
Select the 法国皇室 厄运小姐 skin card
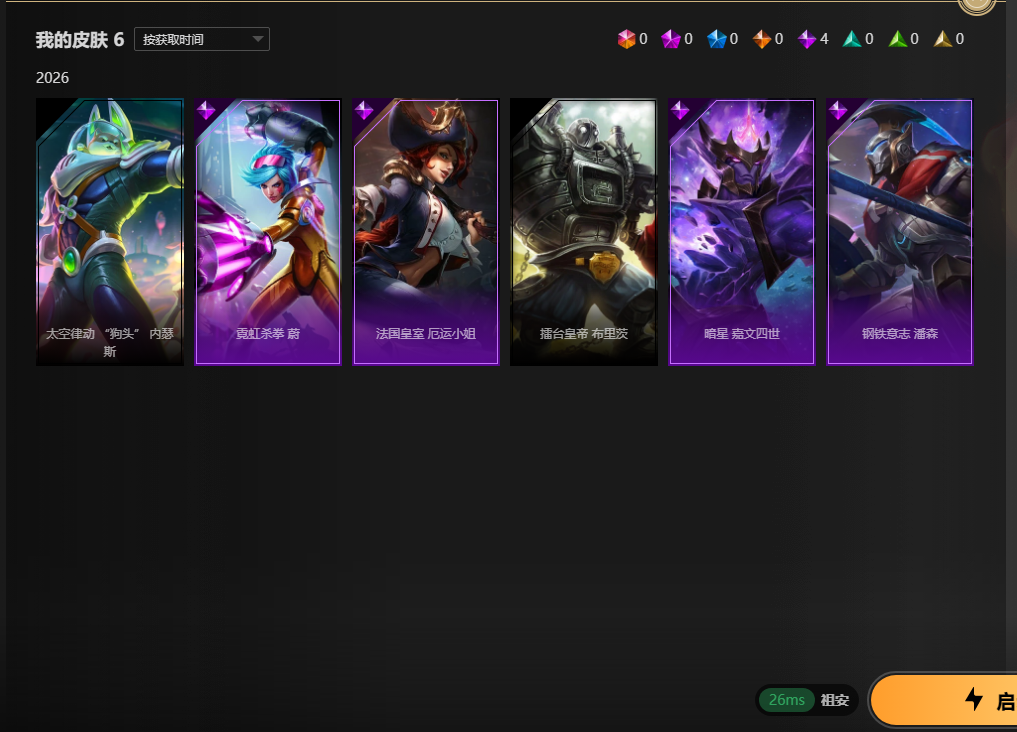425,232
